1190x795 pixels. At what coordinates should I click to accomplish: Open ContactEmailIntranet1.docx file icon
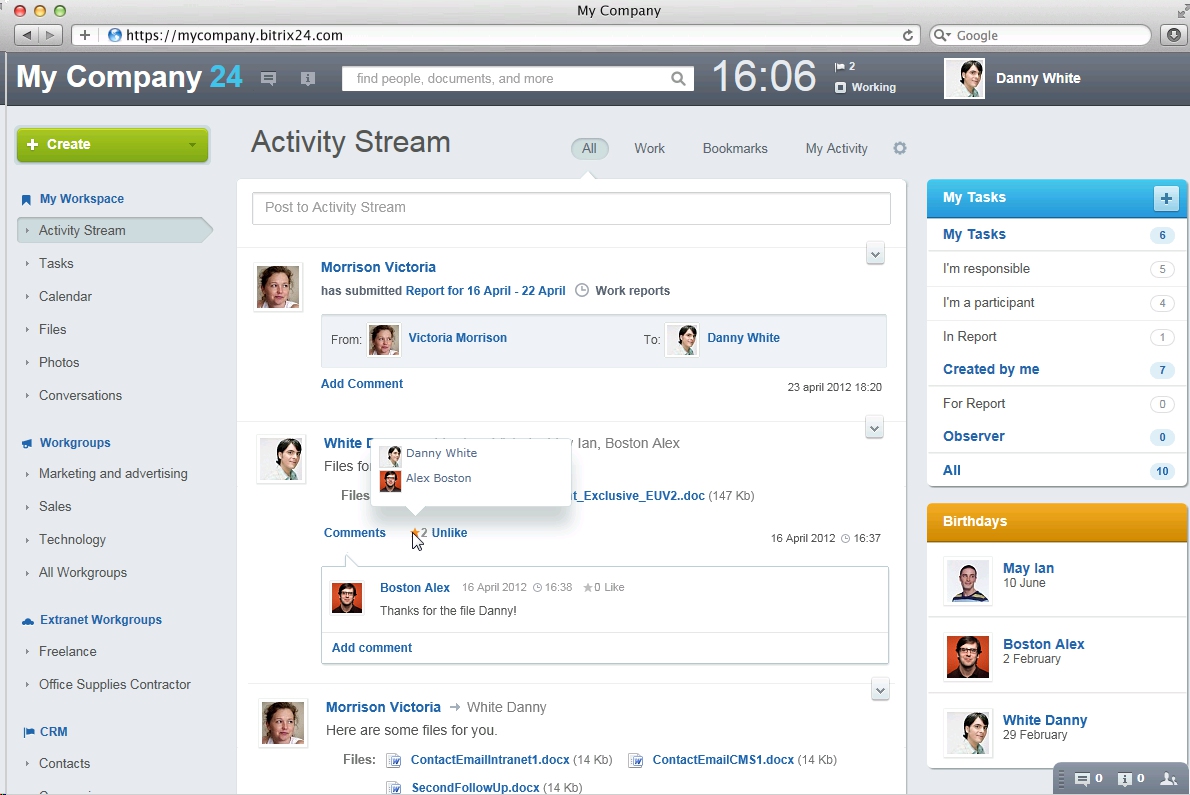tap(394, 760)
